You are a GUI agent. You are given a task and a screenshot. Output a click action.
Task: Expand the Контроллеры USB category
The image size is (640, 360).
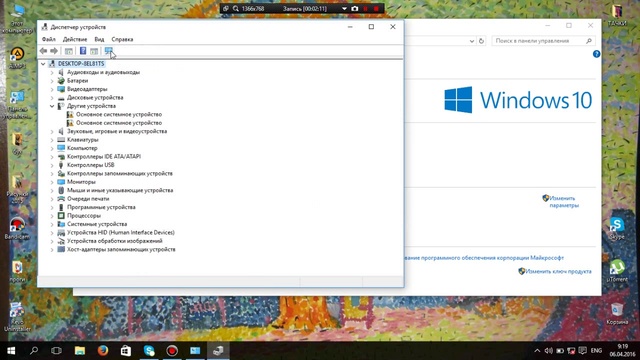pyautogui.click(x=52, y=165)
